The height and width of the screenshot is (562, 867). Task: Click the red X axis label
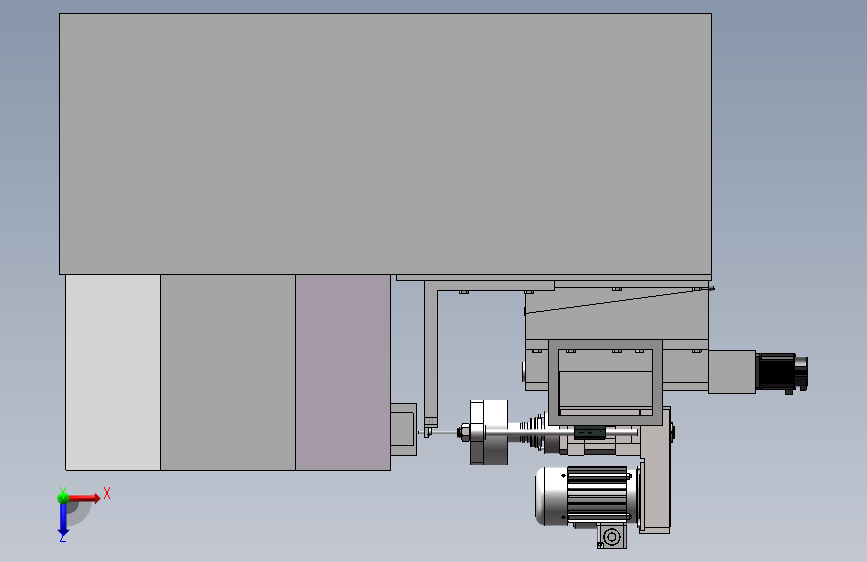[107, 493]
